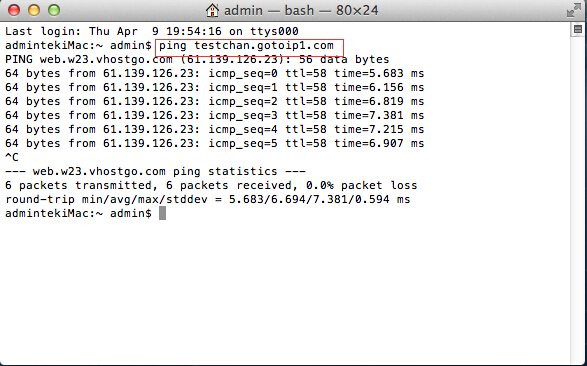Image resolution: width=587 pixels, height=366 pixels.
Task: Click the icmp_seq=0 response line
Action: [215, 73]
